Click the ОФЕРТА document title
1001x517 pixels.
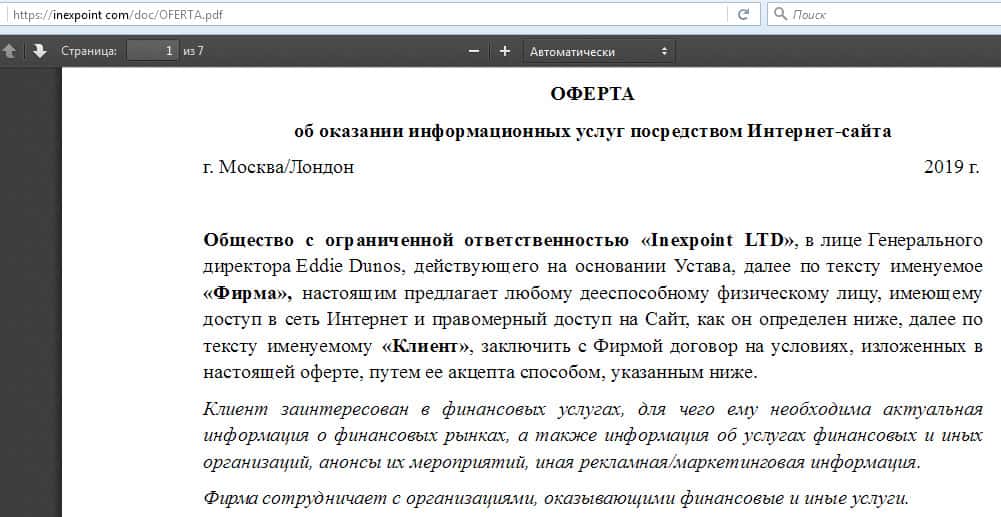(592, 94)
